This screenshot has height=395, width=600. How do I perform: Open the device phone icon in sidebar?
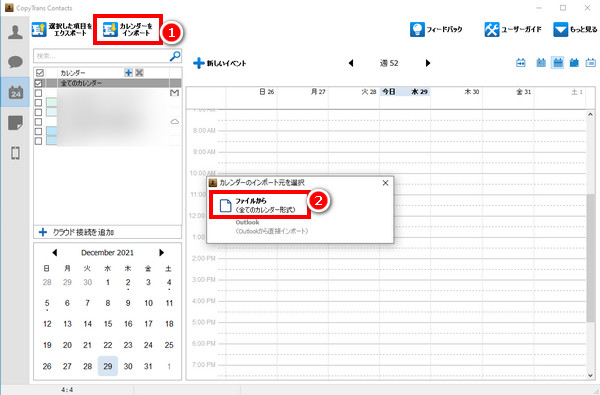(x=15, y=153)
